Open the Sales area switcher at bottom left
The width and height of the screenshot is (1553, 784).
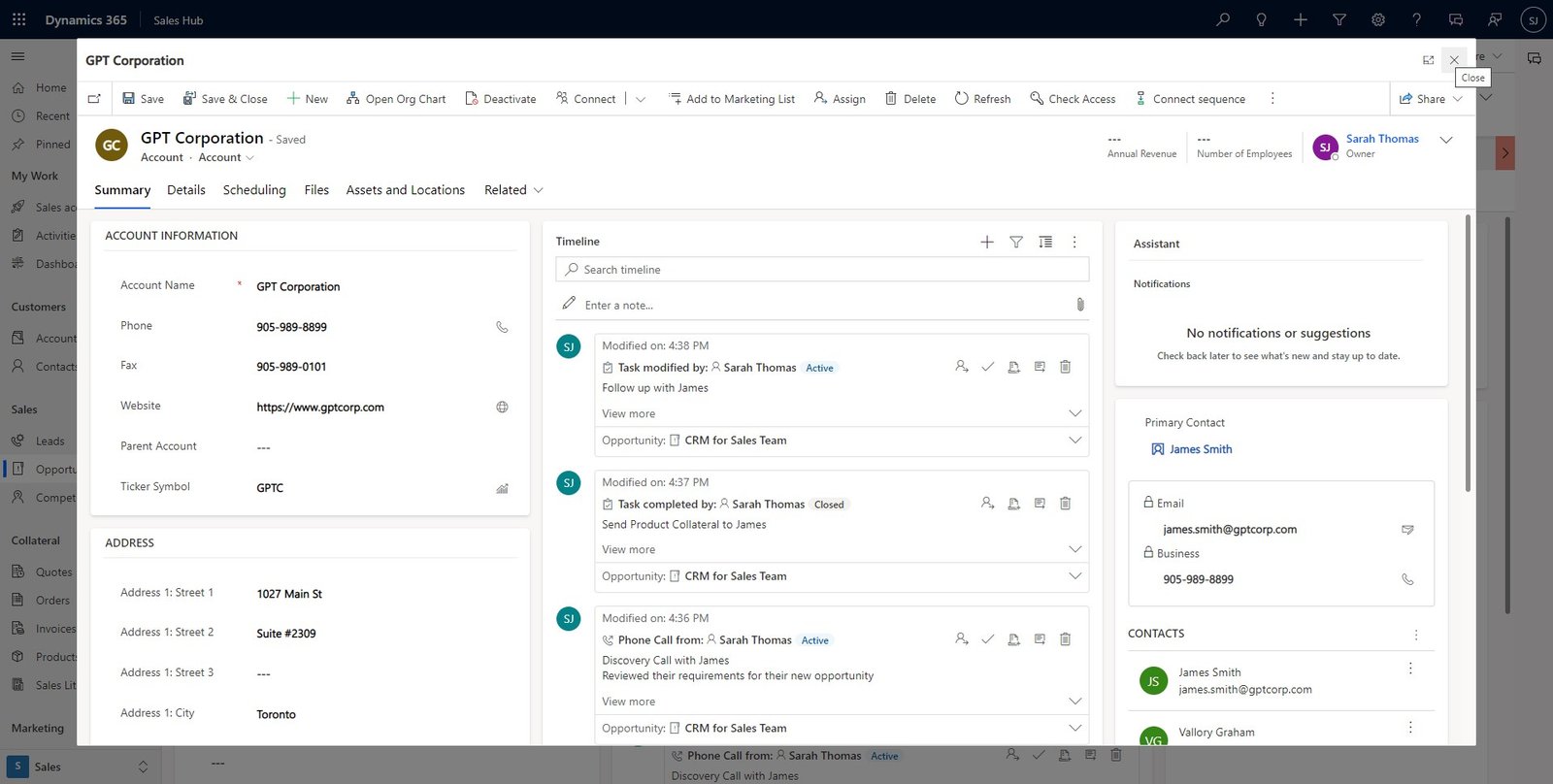click(x=78, y=767)
